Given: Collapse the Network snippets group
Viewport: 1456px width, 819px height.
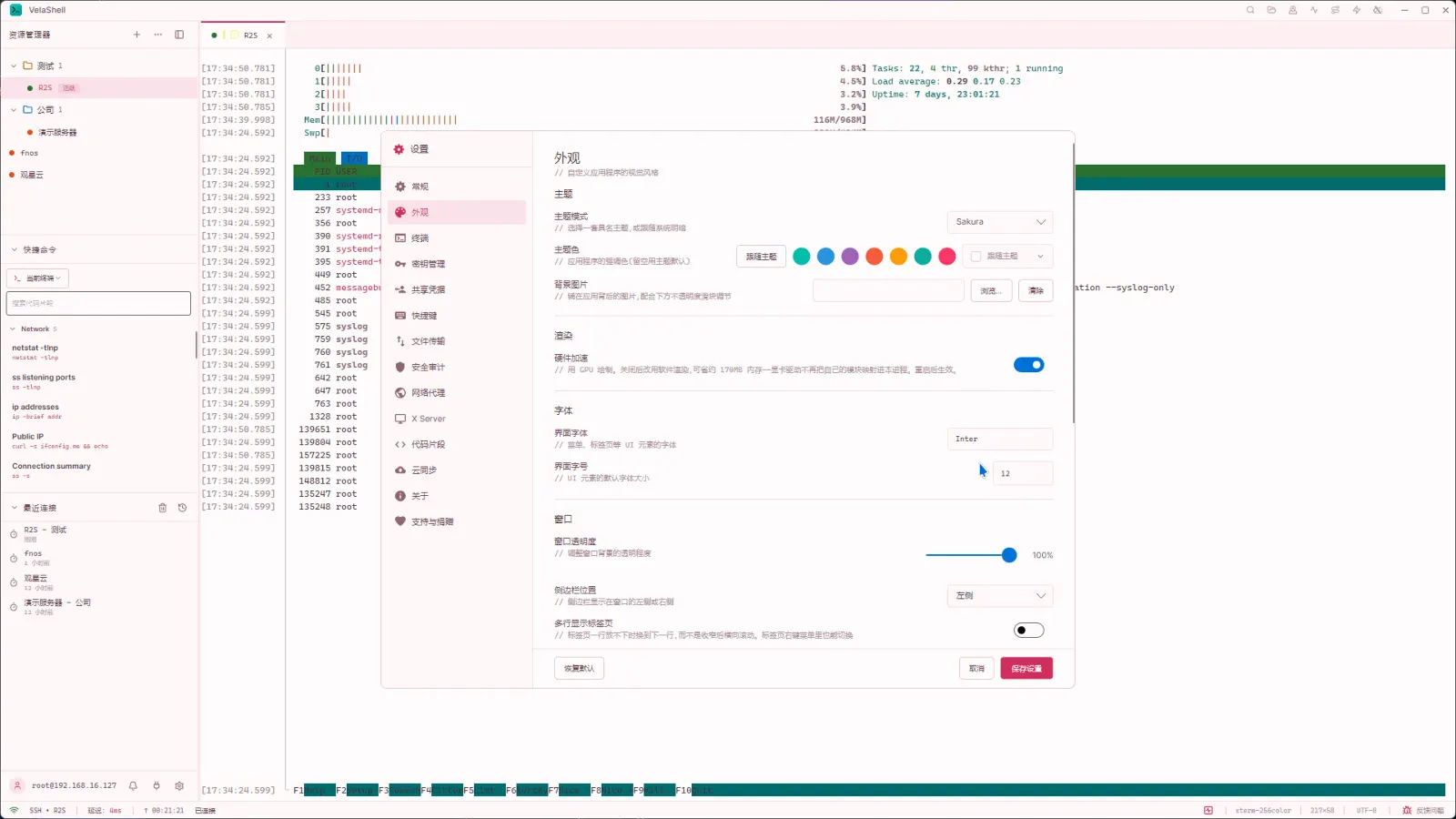Looking at the screenshot, I should tap(13, 329).
